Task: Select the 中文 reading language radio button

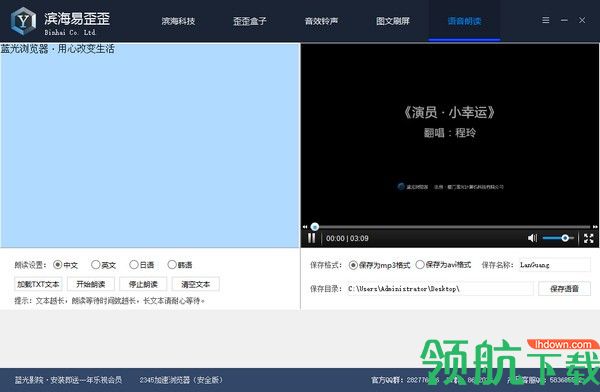Action: [x=57, y=265]
